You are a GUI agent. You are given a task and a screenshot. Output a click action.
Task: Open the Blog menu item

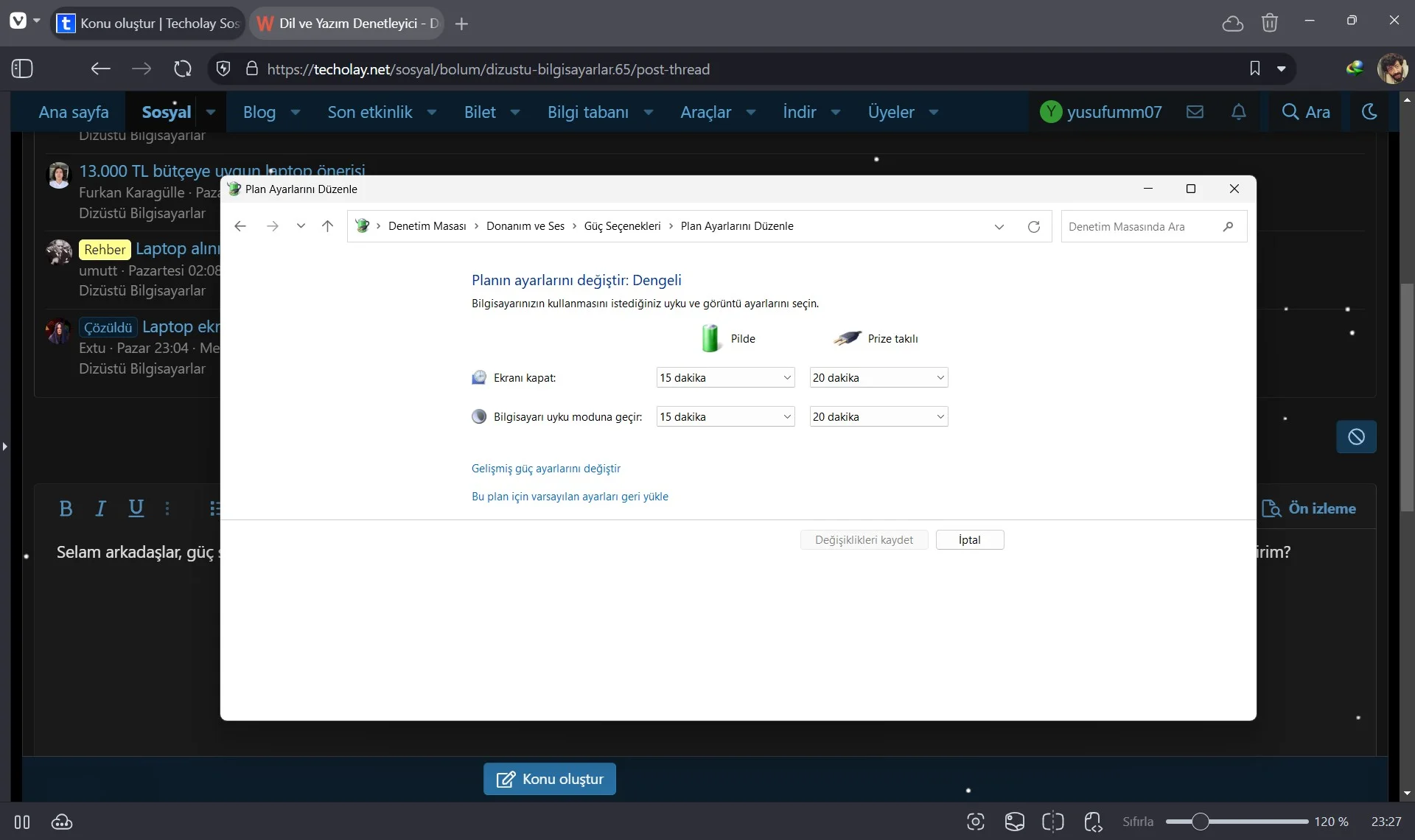(259, 112)
